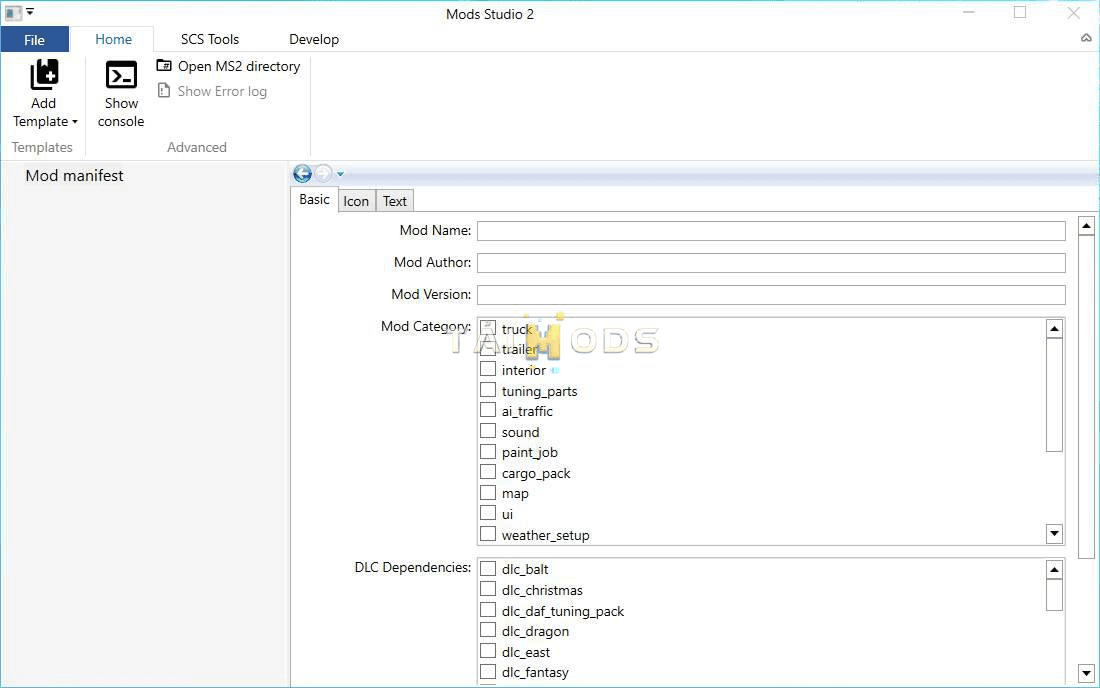Enable the dlc_east dependency checkbox
This screenshot has height=688, width=1100.
click(488, 651)
